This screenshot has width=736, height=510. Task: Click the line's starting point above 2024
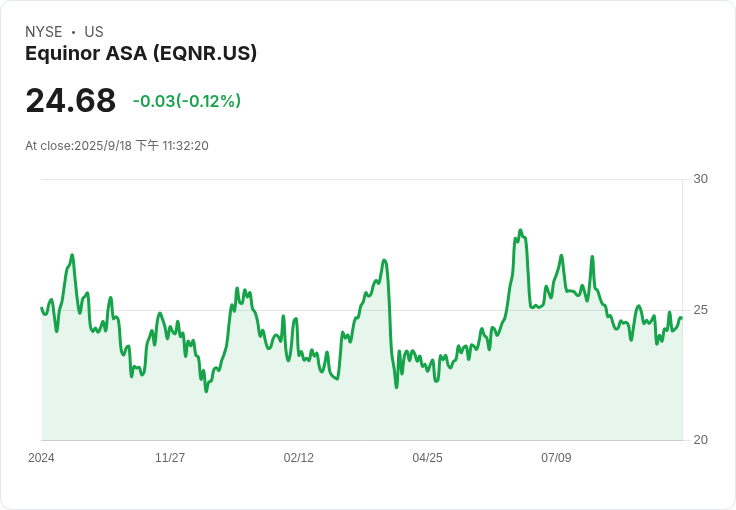point(41,308)
